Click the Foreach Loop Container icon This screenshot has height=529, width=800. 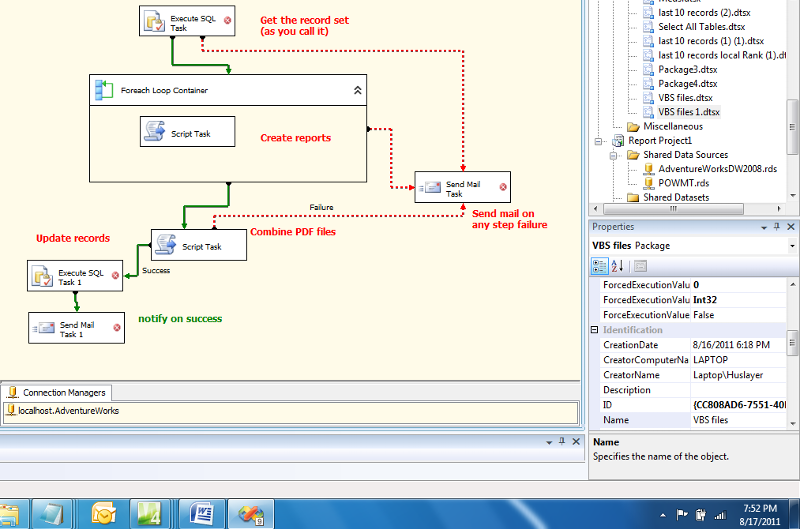tap(104, 90)
